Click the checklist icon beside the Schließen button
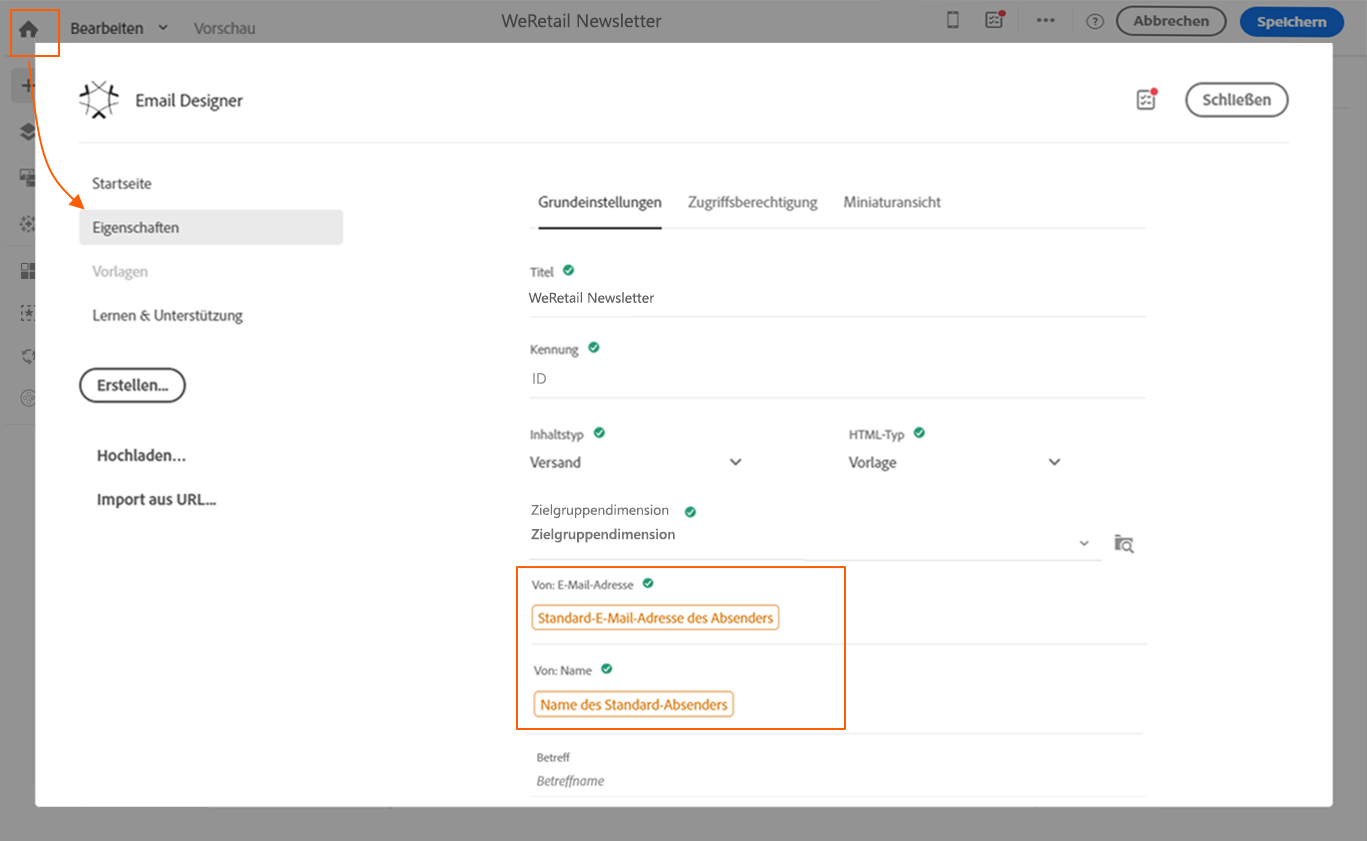The image size is (1367, 841). coord(1146,99)
